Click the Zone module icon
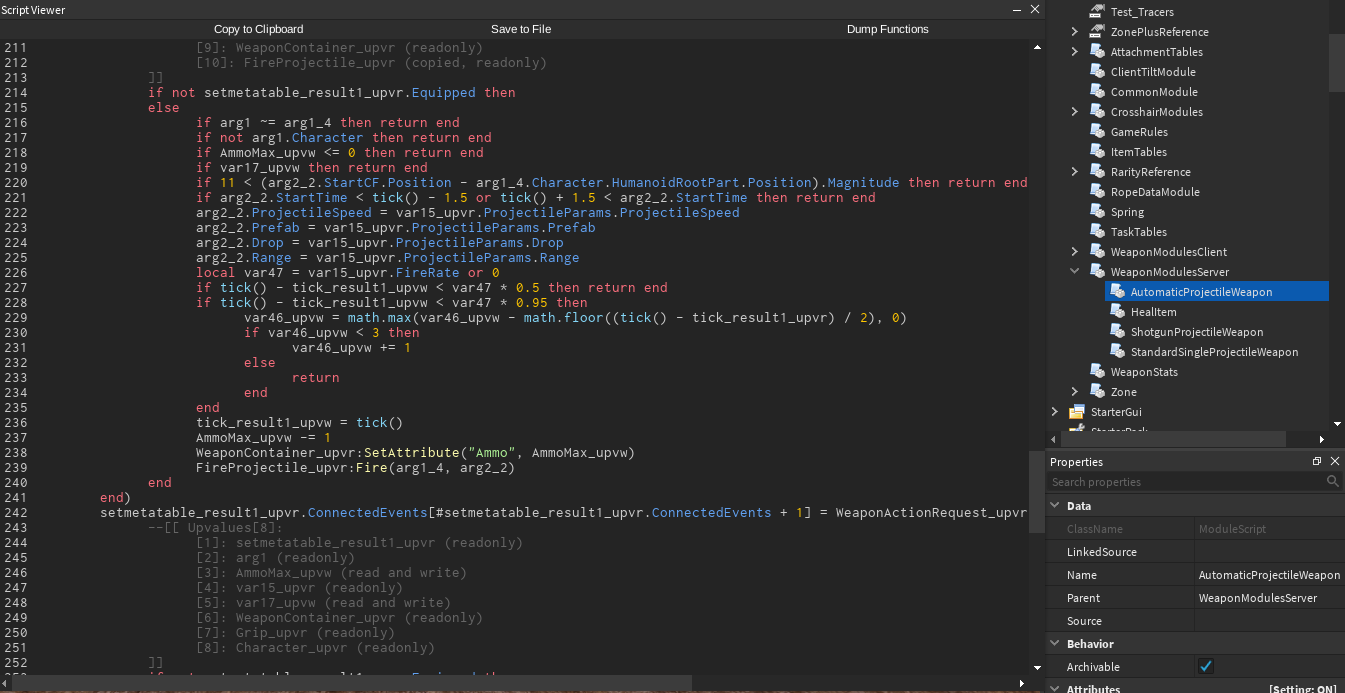Screen dimensions: 1345x693 pos(1096,392)
